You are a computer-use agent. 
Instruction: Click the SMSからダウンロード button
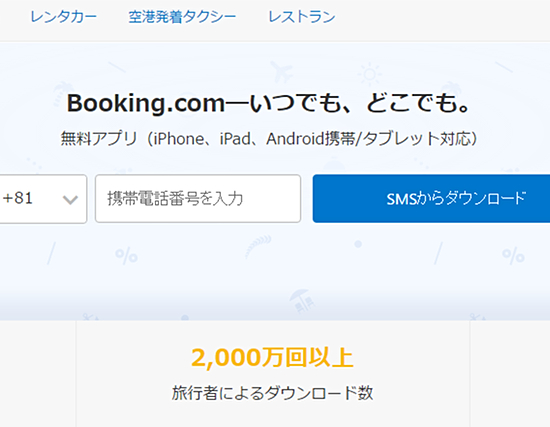pyautogui.click(x=431, y=199)
